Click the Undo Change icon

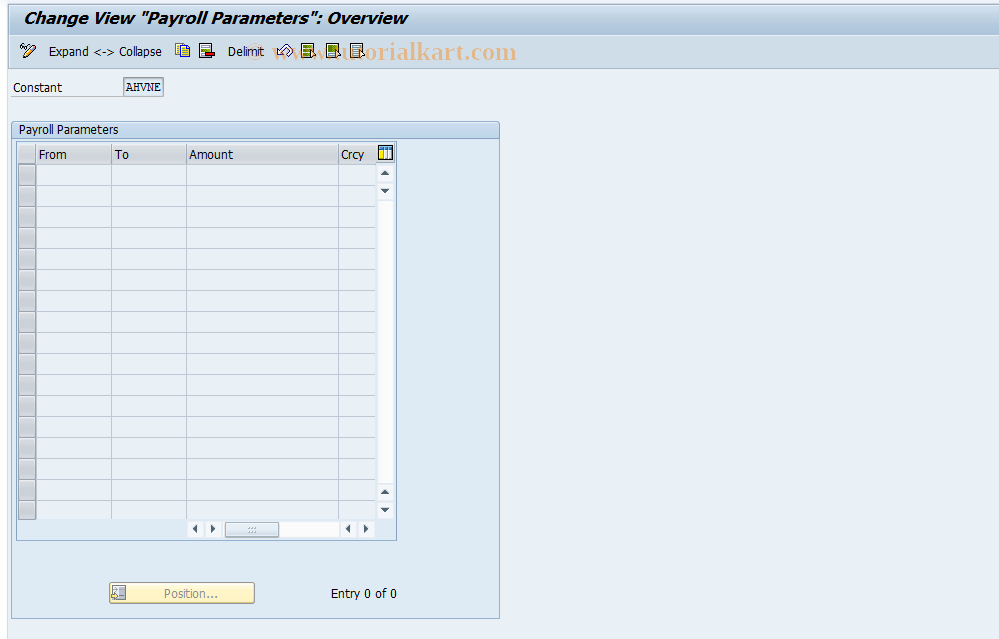(284, 51)
